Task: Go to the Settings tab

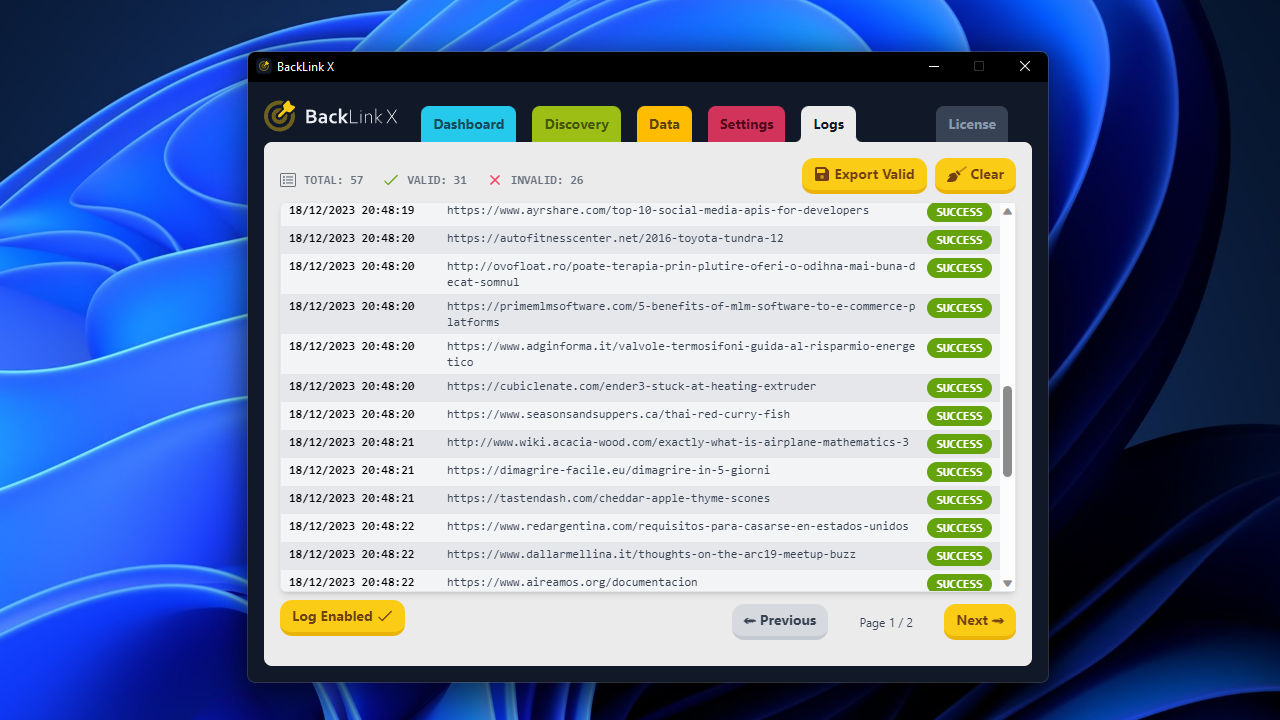Action: pos(746,125)
